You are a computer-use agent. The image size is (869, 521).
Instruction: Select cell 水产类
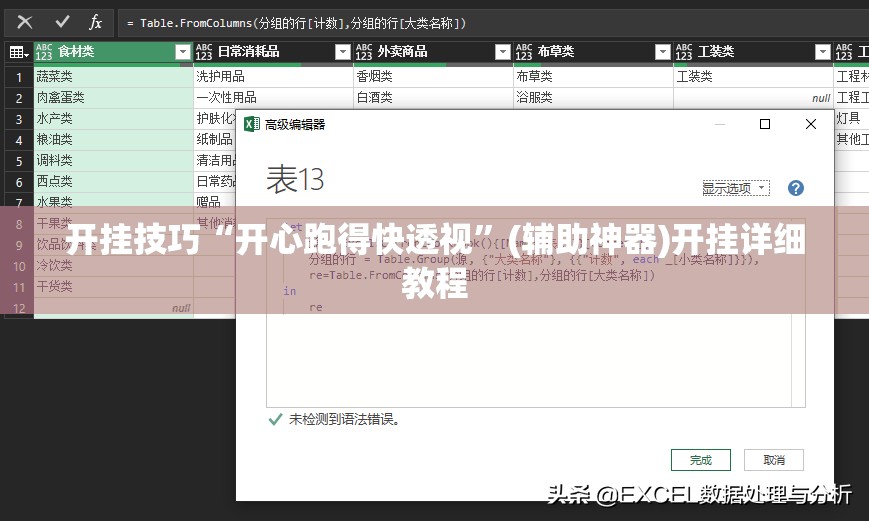point(114,119)
